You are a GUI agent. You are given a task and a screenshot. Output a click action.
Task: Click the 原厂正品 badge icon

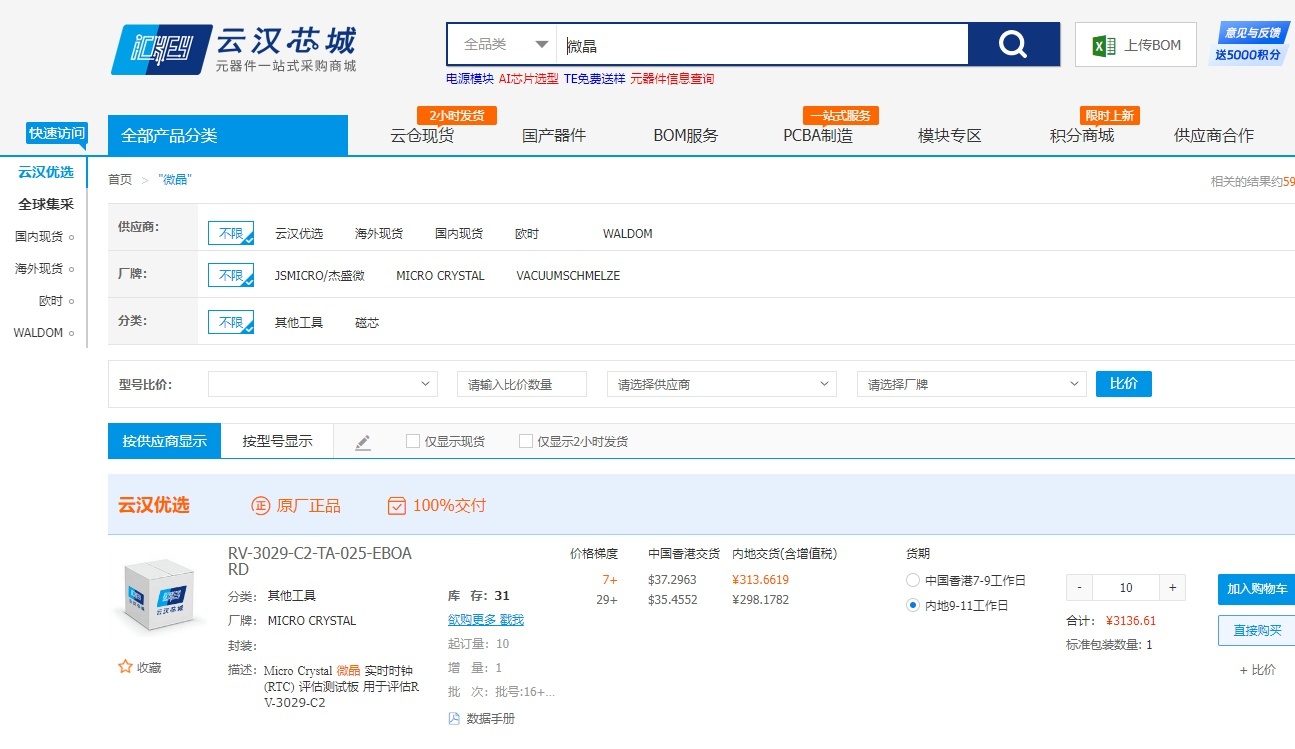[x=260, y=506]
